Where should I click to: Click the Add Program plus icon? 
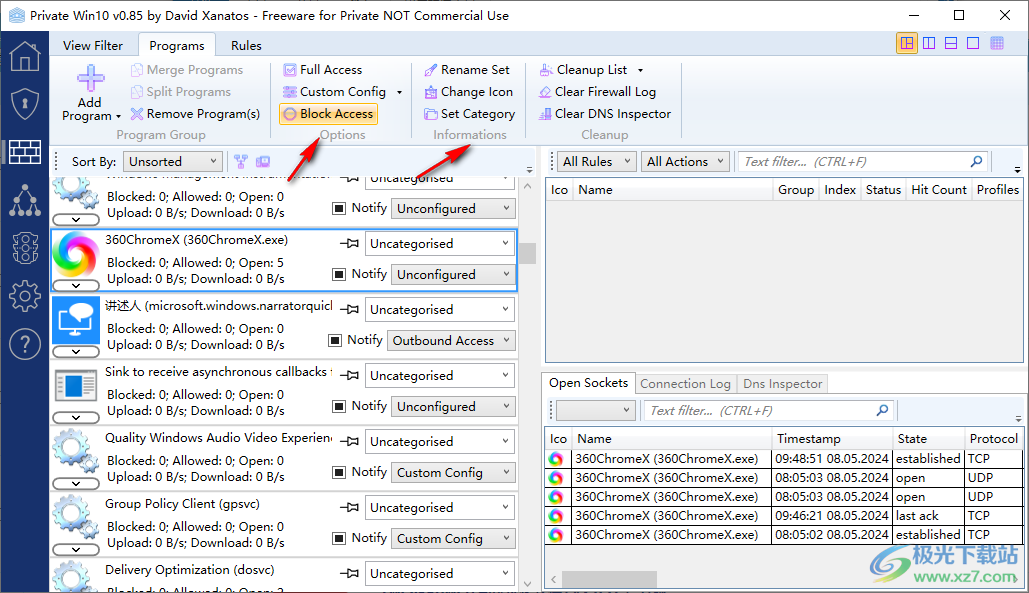(90, 79)
